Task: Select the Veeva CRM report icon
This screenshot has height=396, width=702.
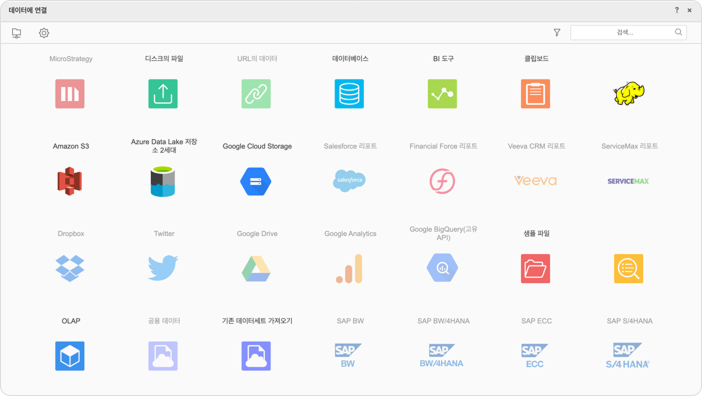Action: pyautogui.click(x=535, y=181)
